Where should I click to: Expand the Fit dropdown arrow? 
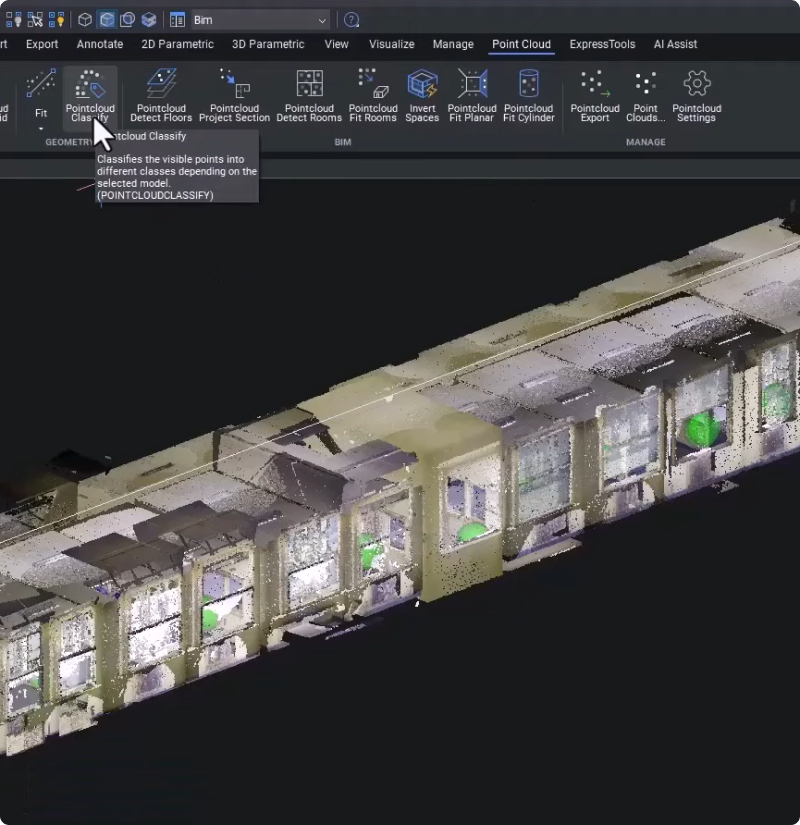[x=41, y=128]
